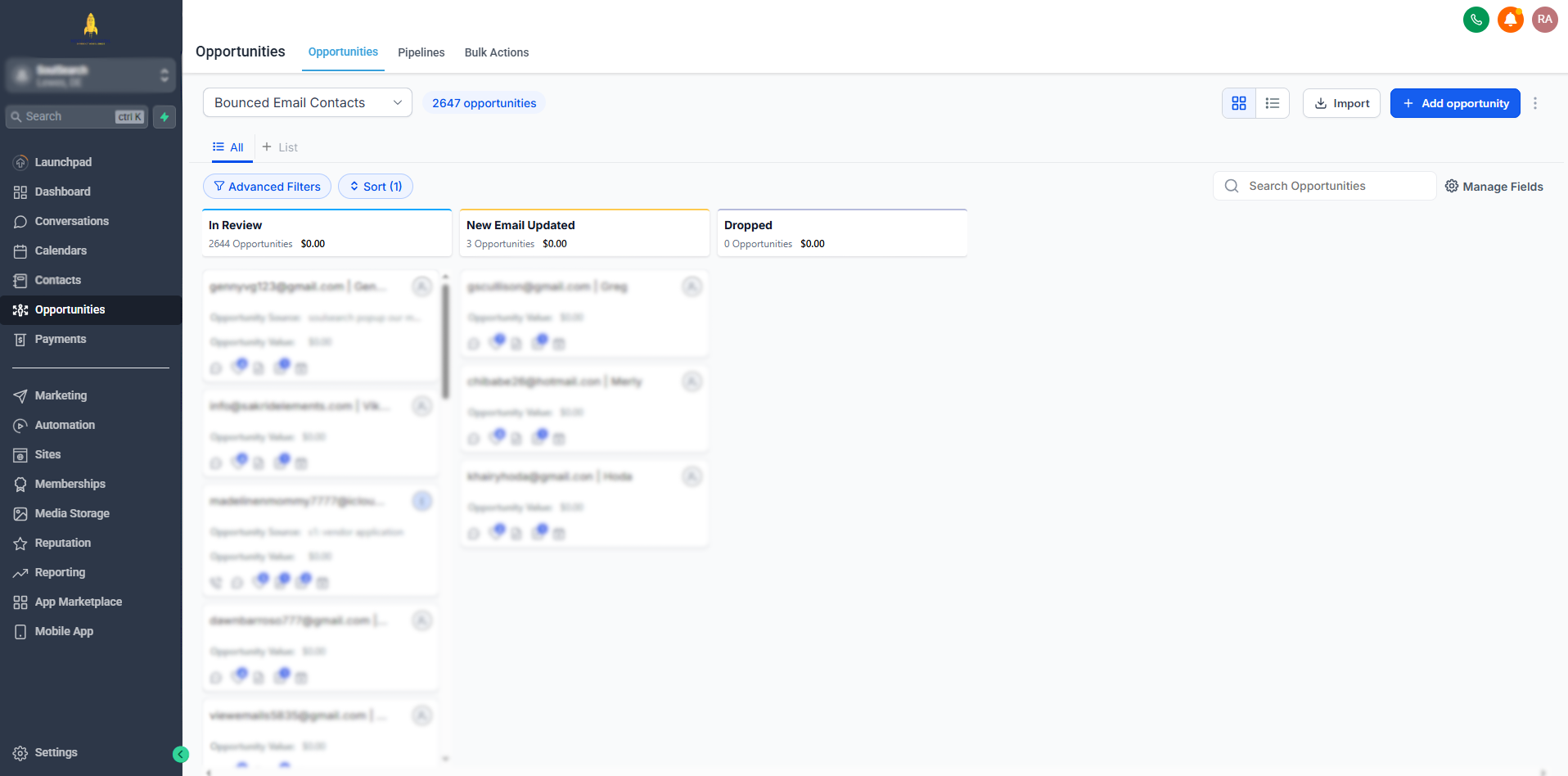
Task: Click the Add opportunity button
Action: 1455,103
